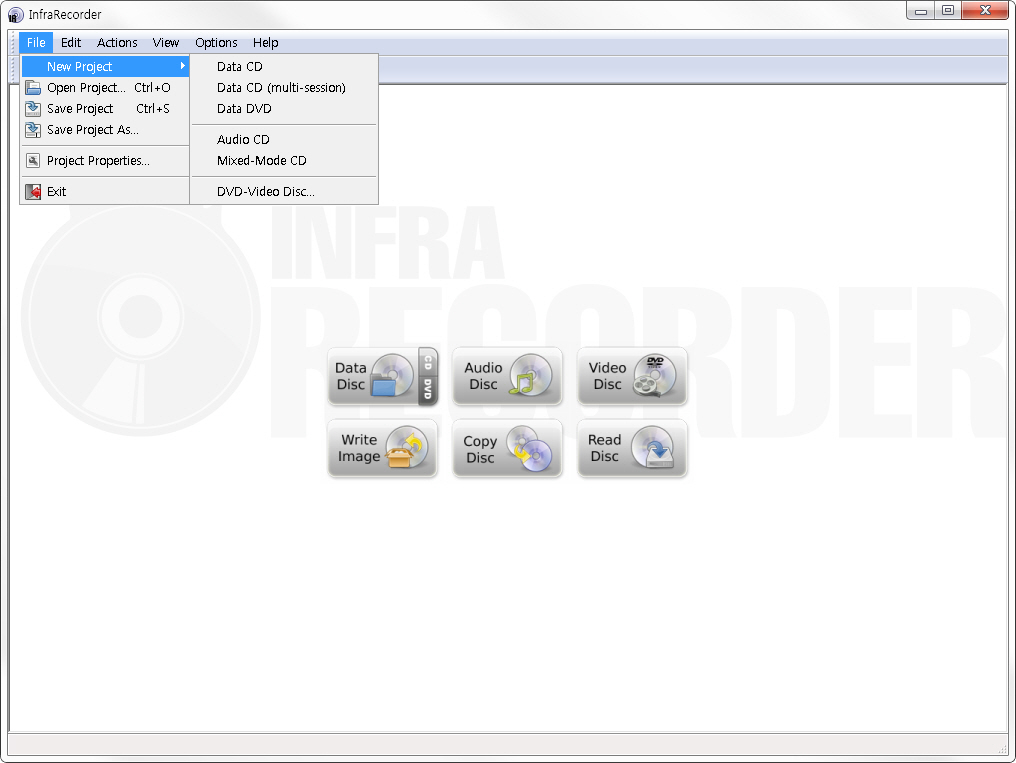The image size is (1016, 763).
Task: Open the Options menu
Action: coord(216,43)
